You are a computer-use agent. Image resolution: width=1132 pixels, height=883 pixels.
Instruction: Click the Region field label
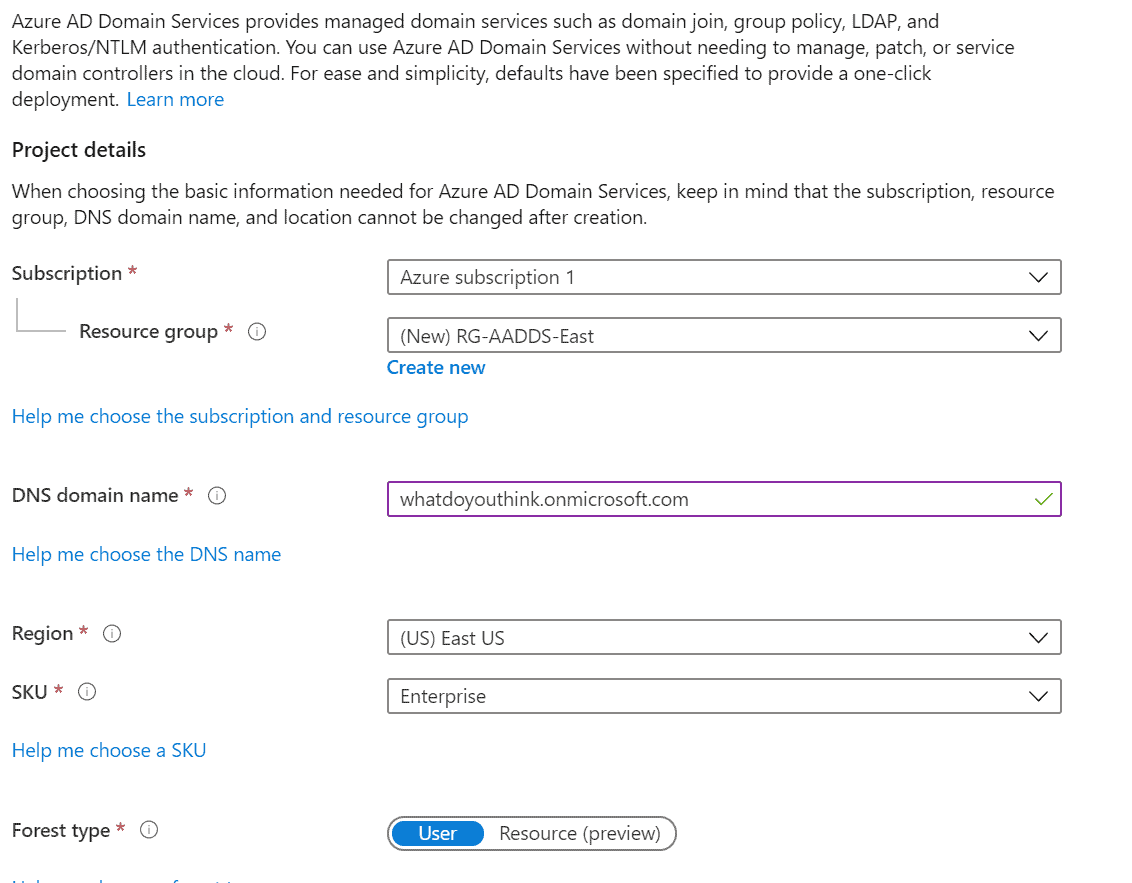(42, 633)
